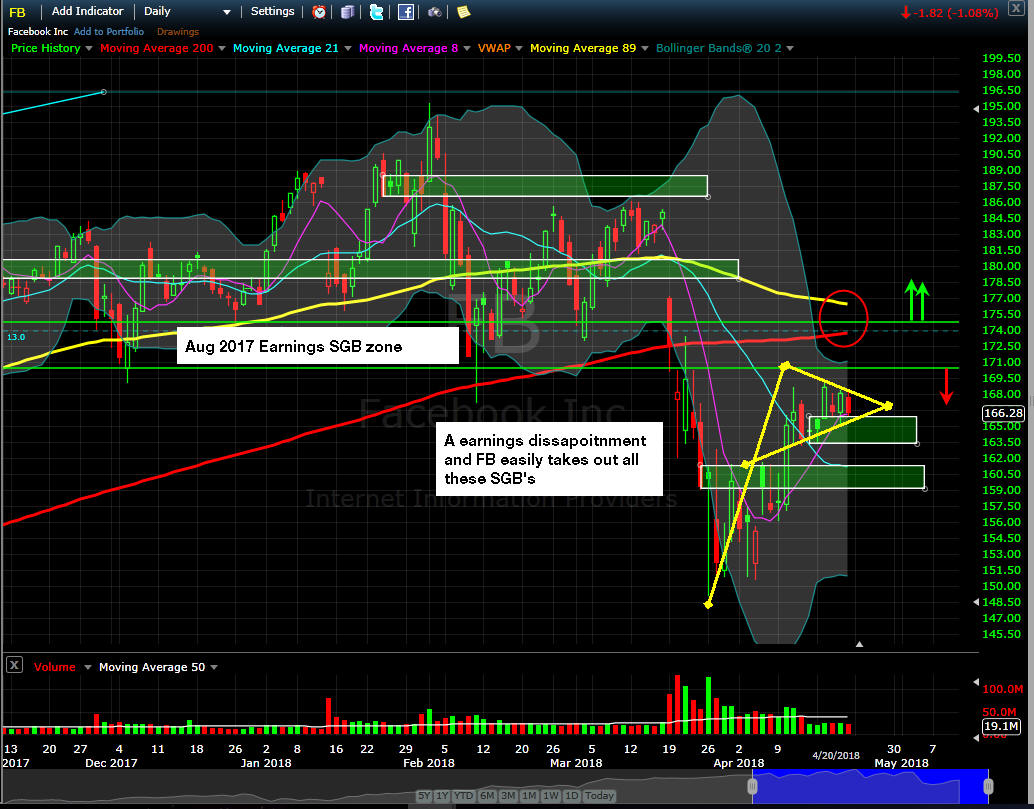1034x809 pixels.
Task: Click the Bollinger Bands 20 2 label
Action: (719, 48)
